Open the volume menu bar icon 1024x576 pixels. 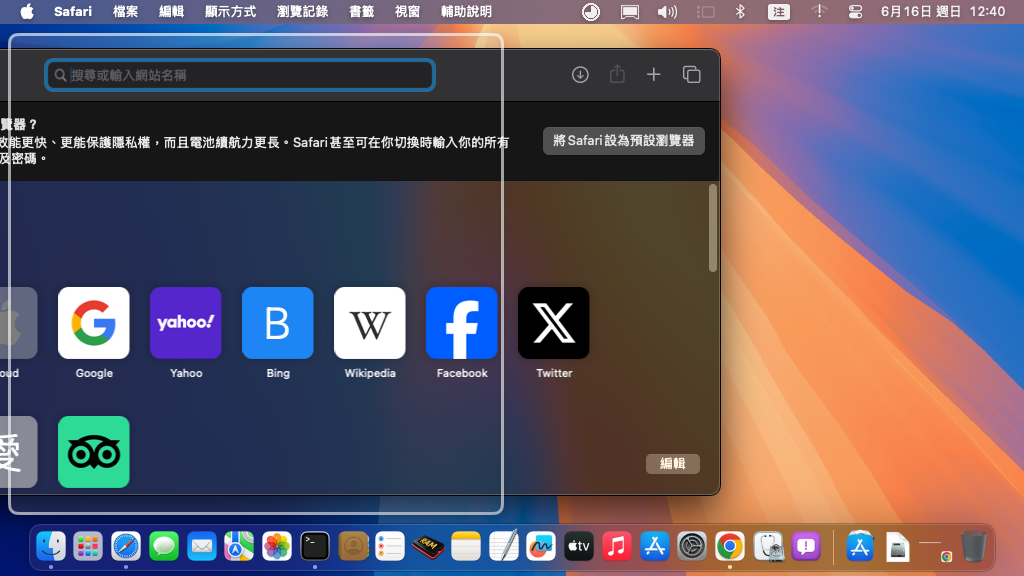point(667,12)
